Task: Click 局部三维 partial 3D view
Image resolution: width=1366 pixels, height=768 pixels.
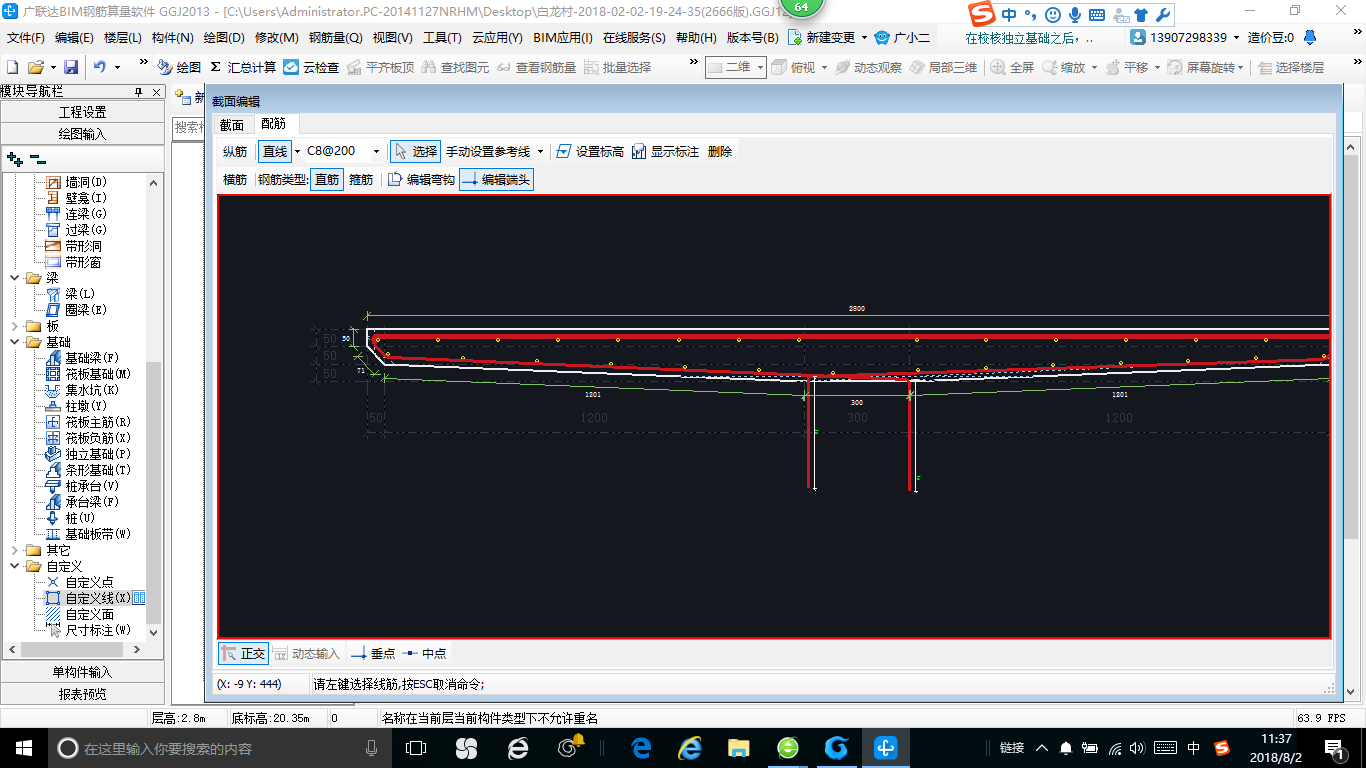Action: [x=943, y=67]
